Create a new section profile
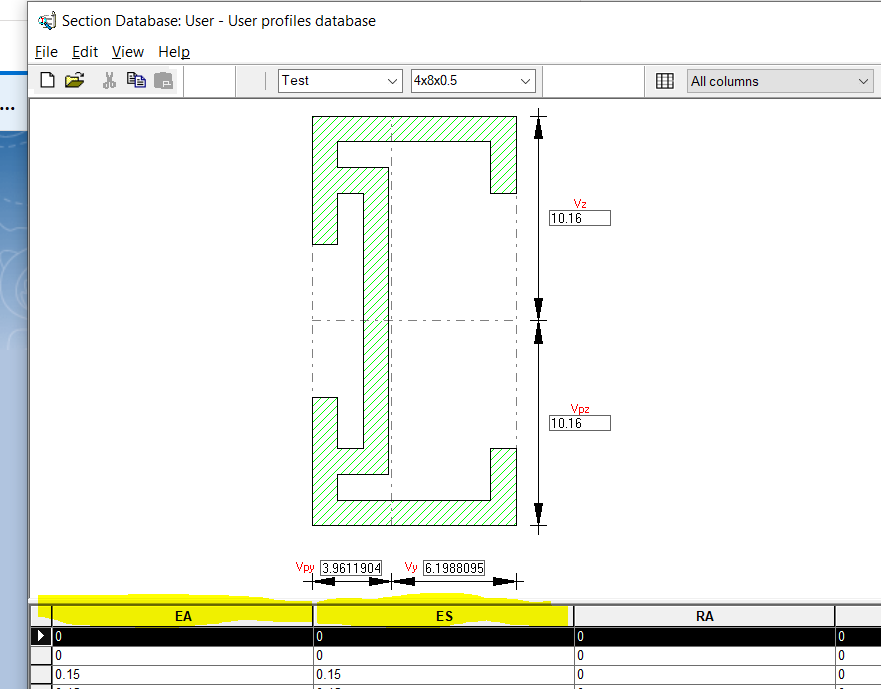 click(46, 80)
